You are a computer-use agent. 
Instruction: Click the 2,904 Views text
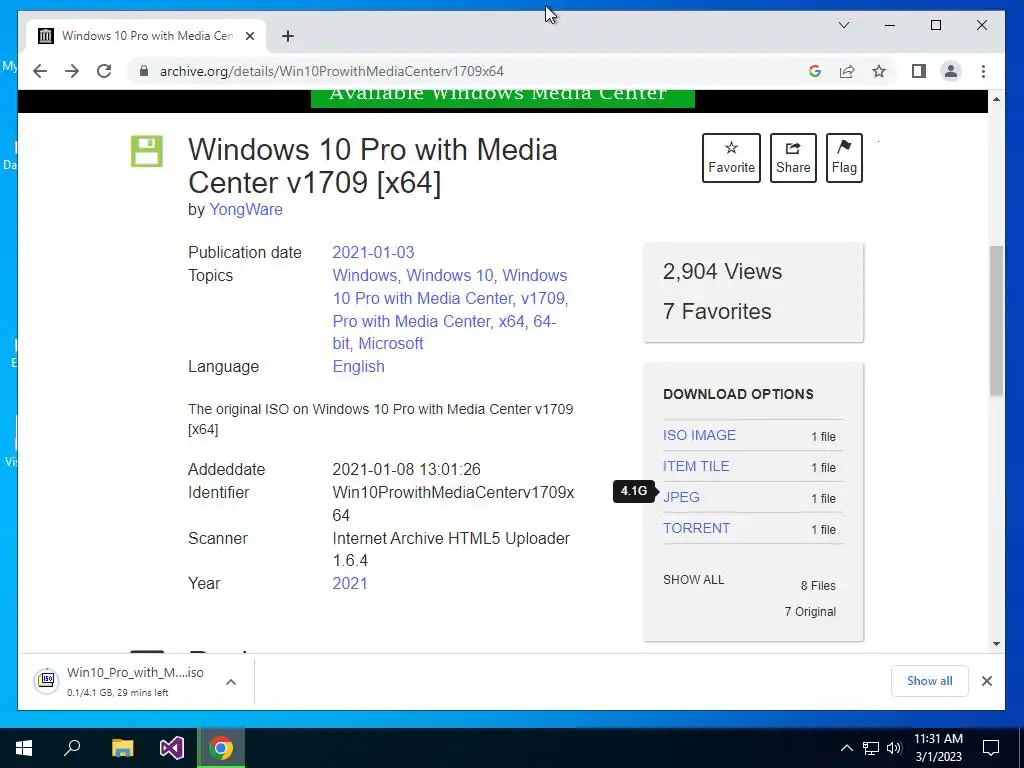[x=722, y=271]
